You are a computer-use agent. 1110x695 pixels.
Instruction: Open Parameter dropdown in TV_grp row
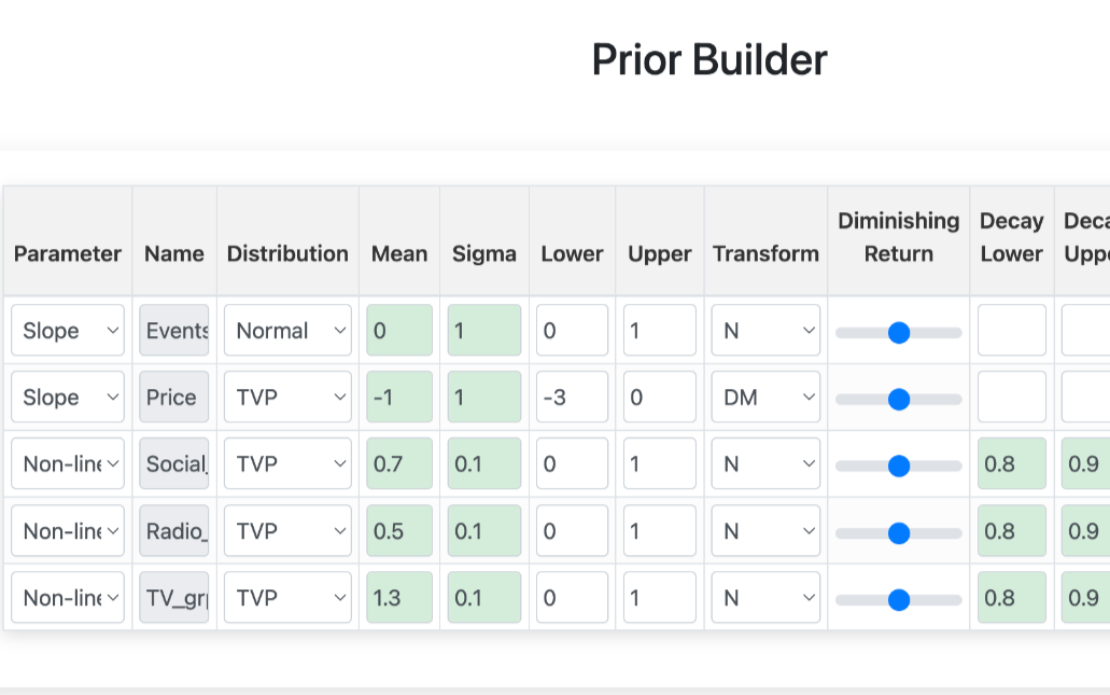pos(68,597)
